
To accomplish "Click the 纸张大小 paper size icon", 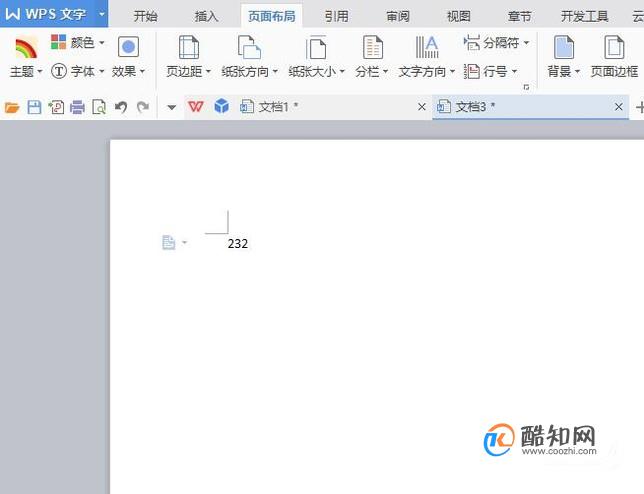I will click(316, 47).
